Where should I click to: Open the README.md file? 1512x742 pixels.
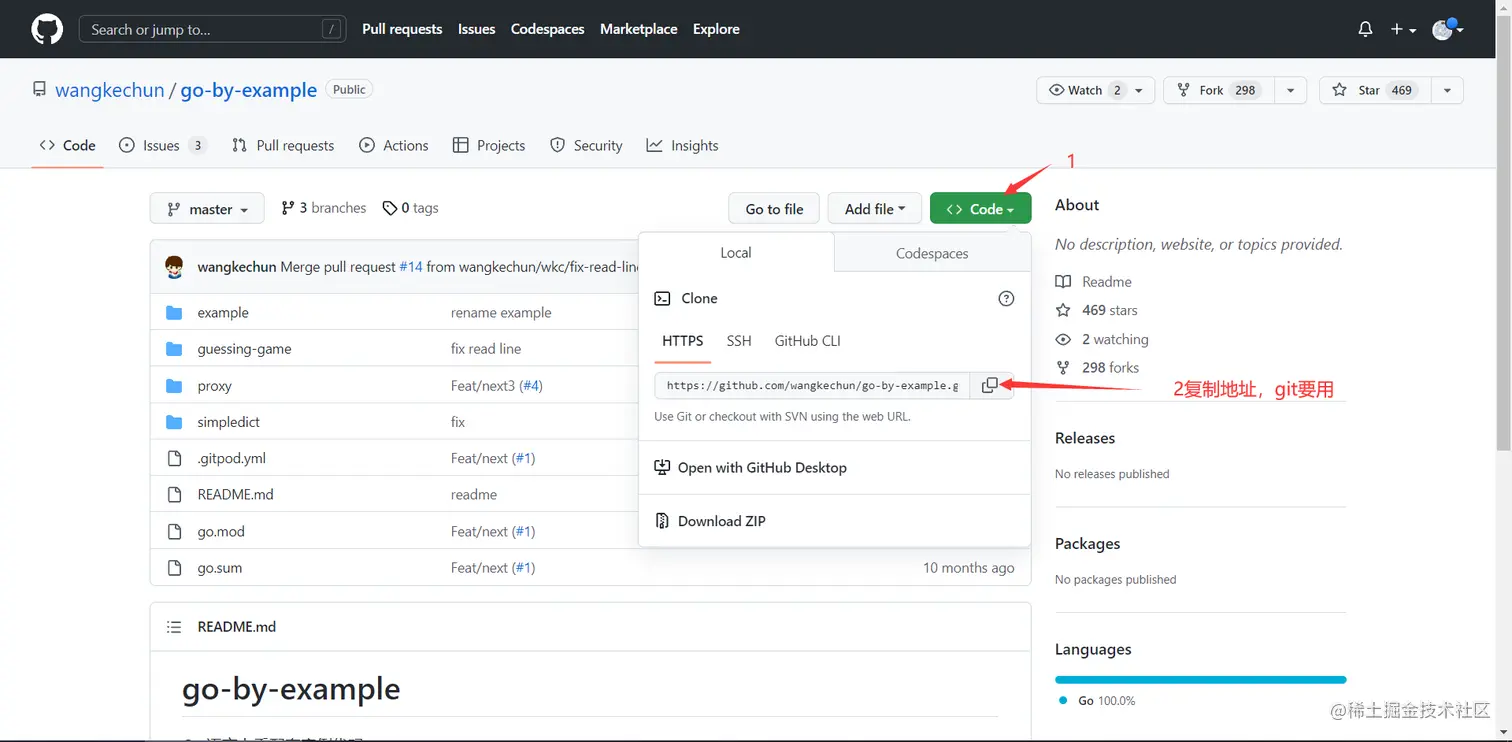coord(236,494)
